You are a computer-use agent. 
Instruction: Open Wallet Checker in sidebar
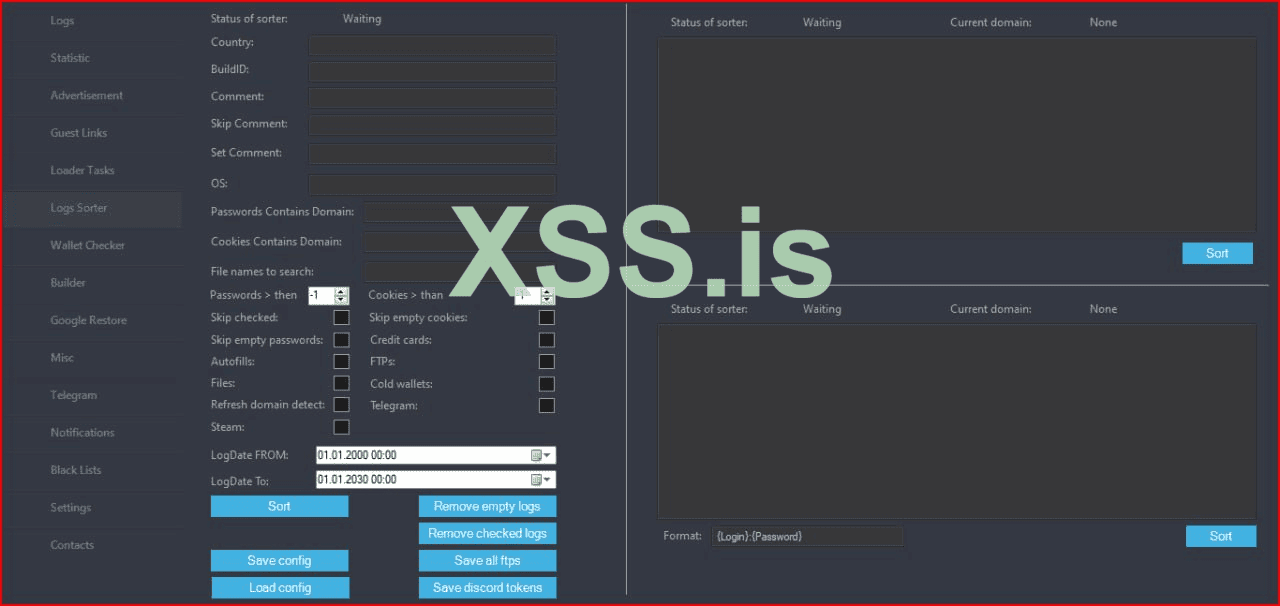pyautogui.click(x=88, y=245)
